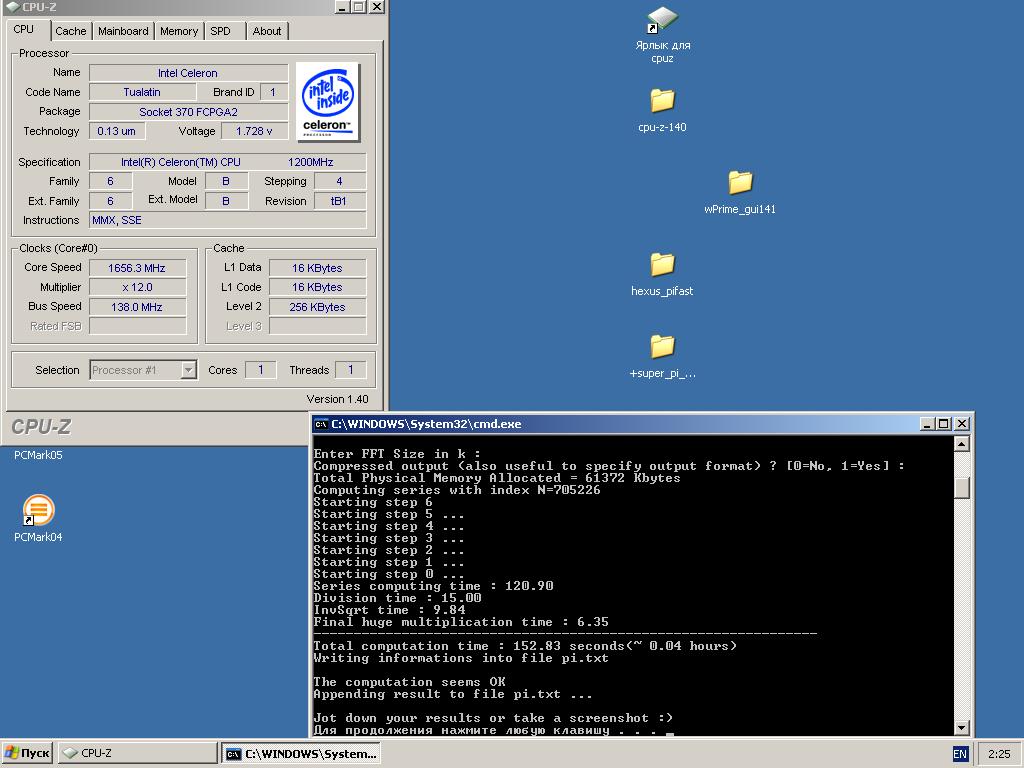Close the cmd.exe window
The height and width of the screenshot is (768, 1024).
(962, 424)
